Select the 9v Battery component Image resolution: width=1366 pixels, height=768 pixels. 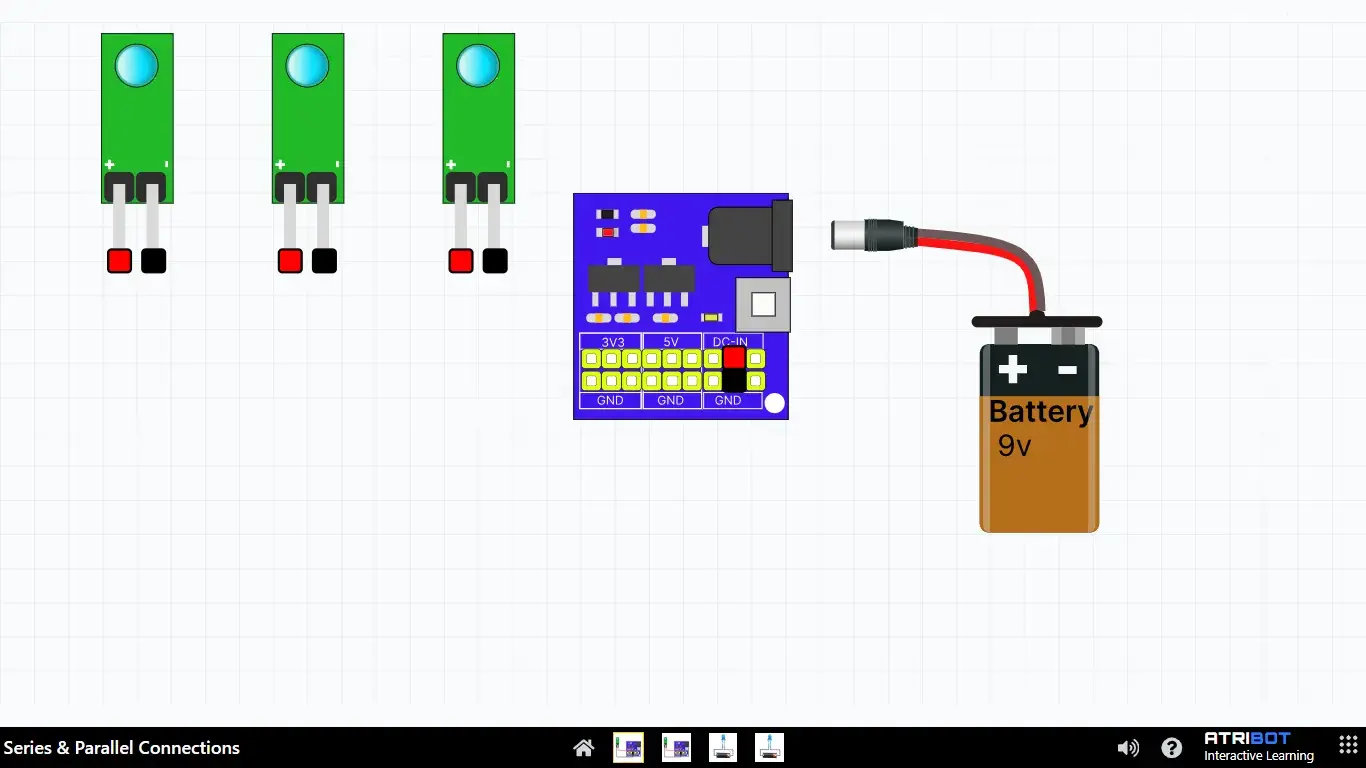pos(1039,438)
